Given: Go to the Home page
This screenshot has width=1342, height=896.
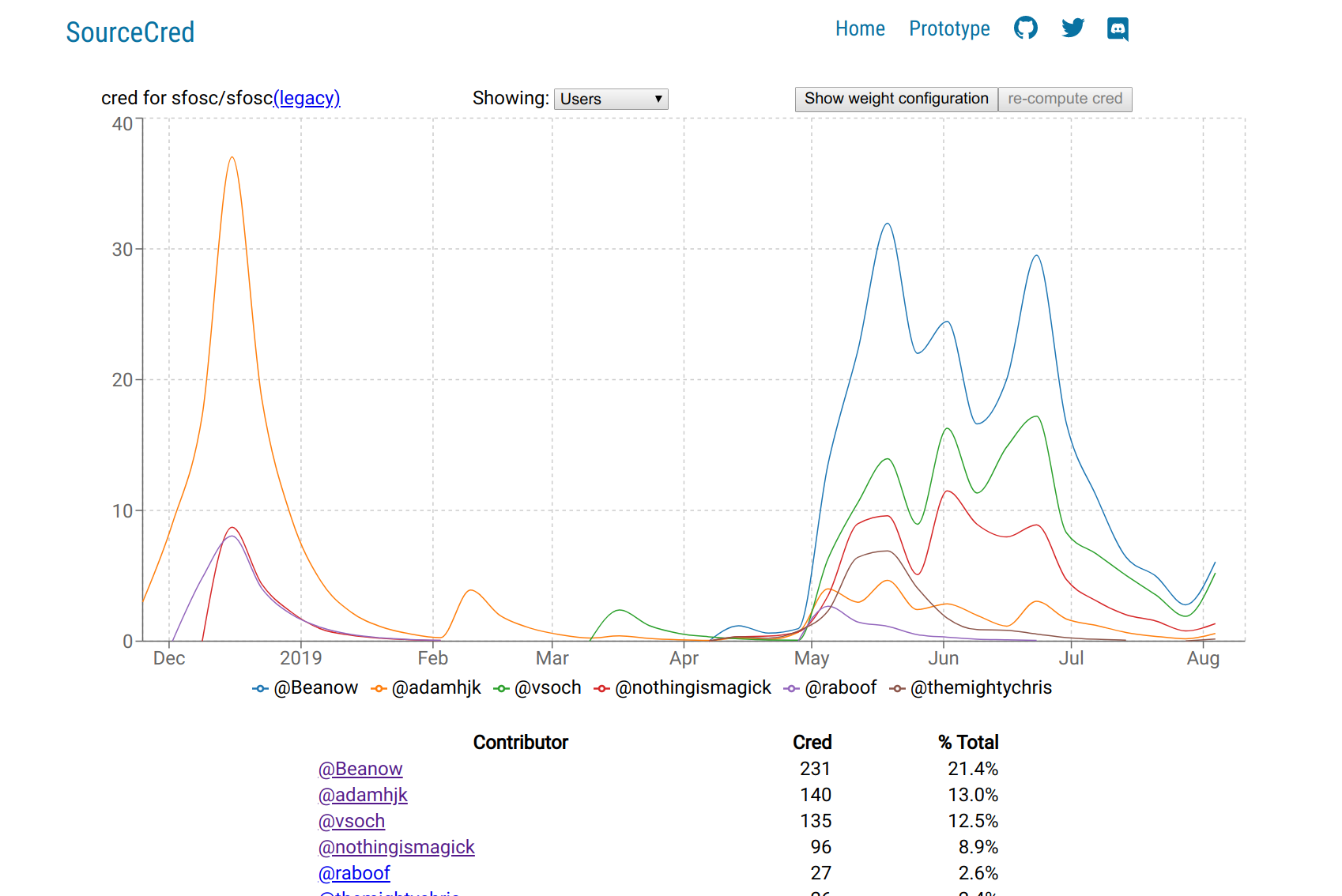Looking at the screenshot, I should (x=860, y=28).
